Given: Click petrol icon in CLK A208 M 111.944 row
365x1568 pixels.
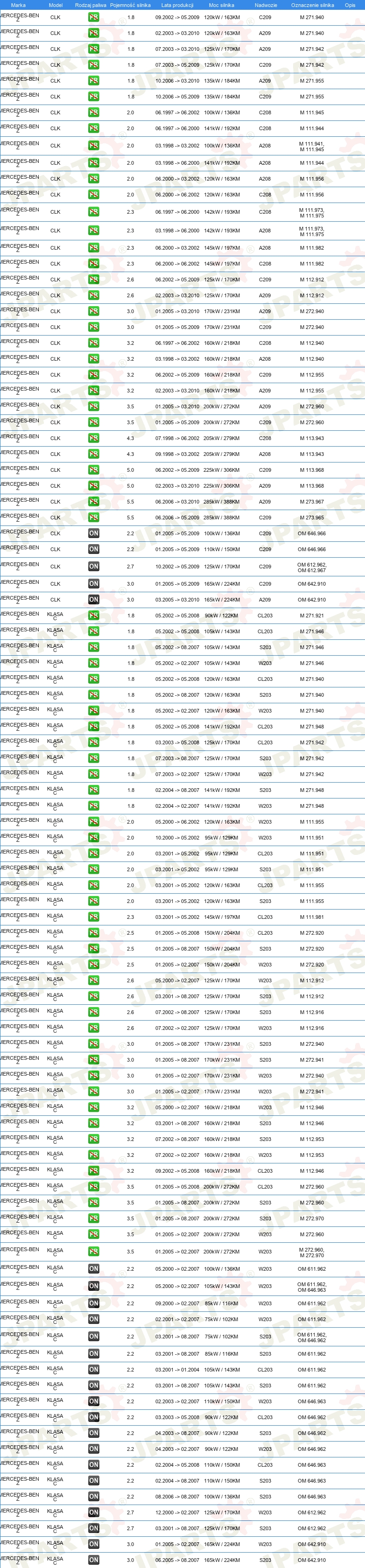Looking at the screenshot, I should (93, 162).
